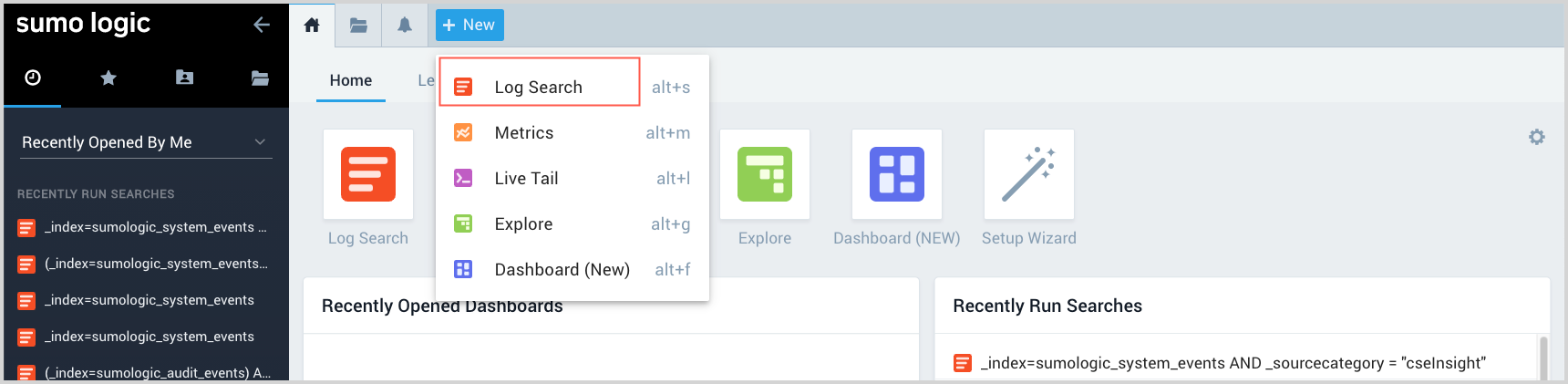Select Log Search from the New menu
Screen dimensions: 1568x384
(x=538, y=87)
